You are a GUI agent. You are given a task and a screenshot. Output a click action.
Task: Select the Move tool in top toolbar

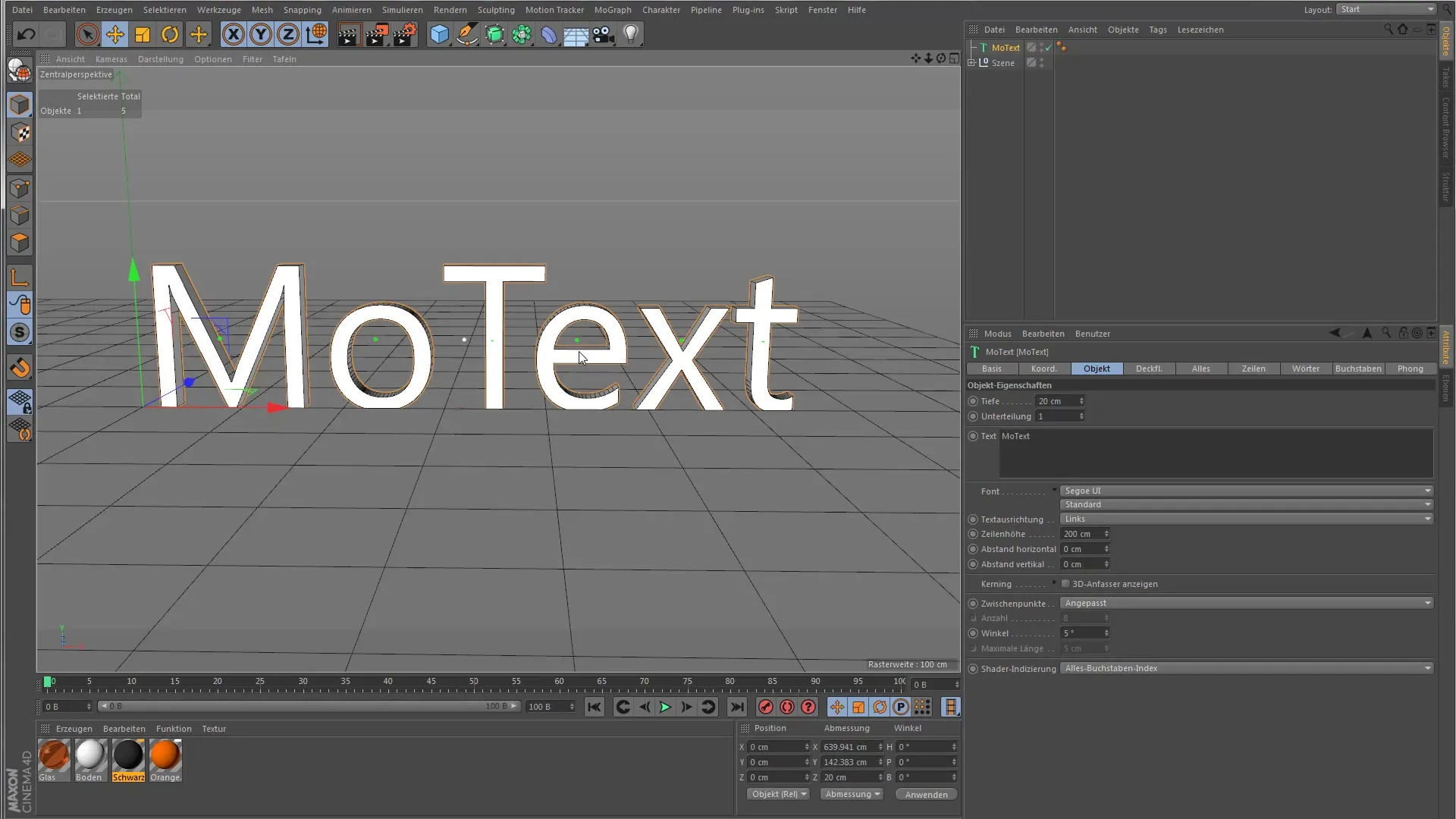[115, 34]
